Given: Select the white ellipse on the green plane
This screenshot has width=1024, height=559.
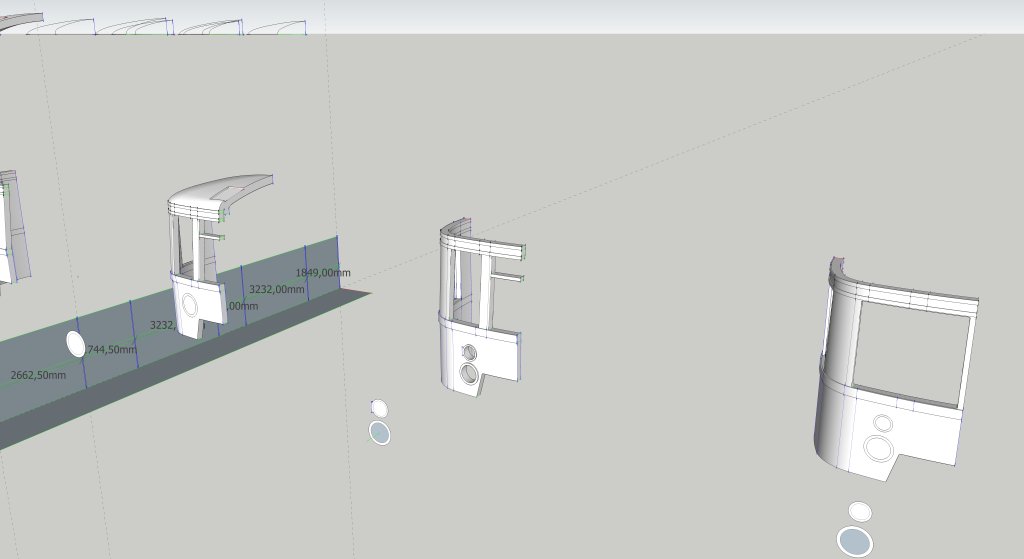Looking at the screenshot, I should point(76,343).
